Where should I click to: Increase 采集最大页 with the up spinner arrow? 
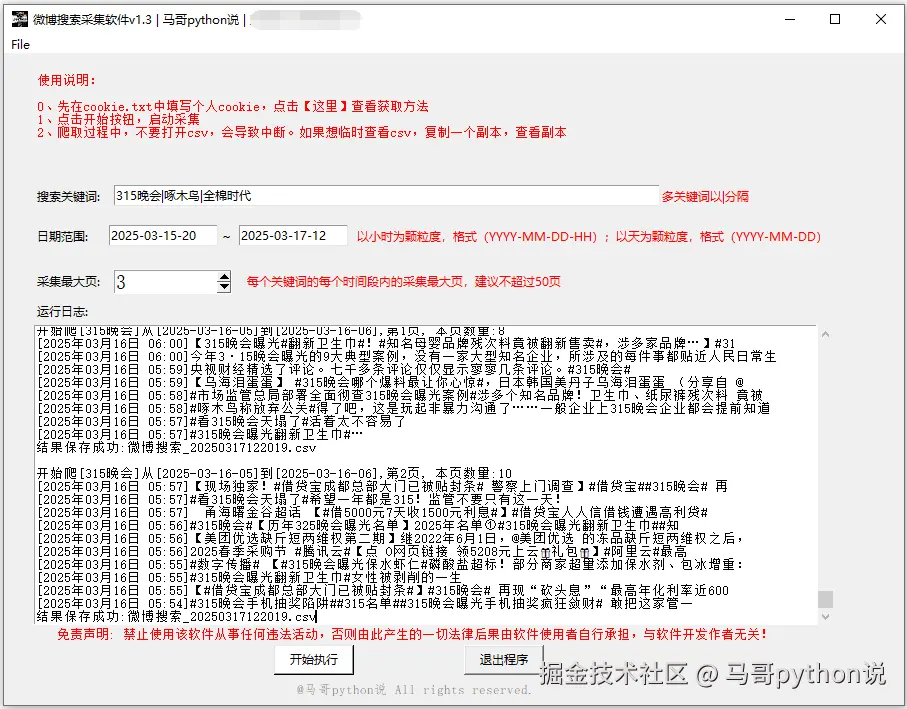(224, 276)
